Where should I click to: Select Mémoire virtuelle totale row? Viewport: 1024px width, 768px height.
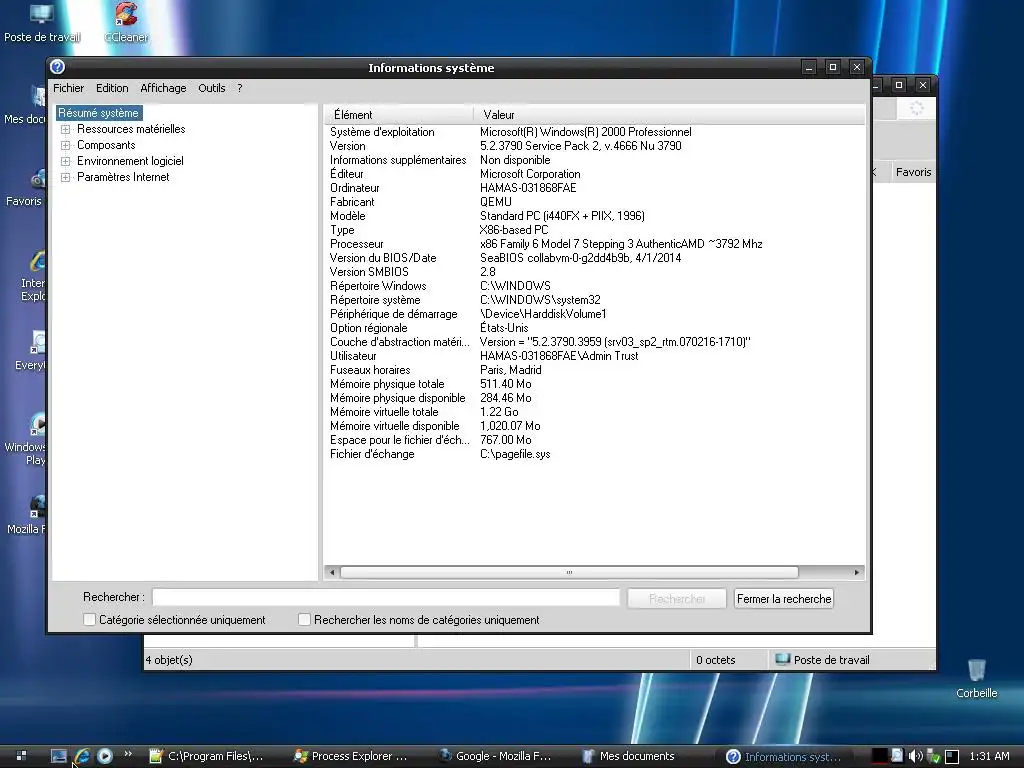[594, 412]
